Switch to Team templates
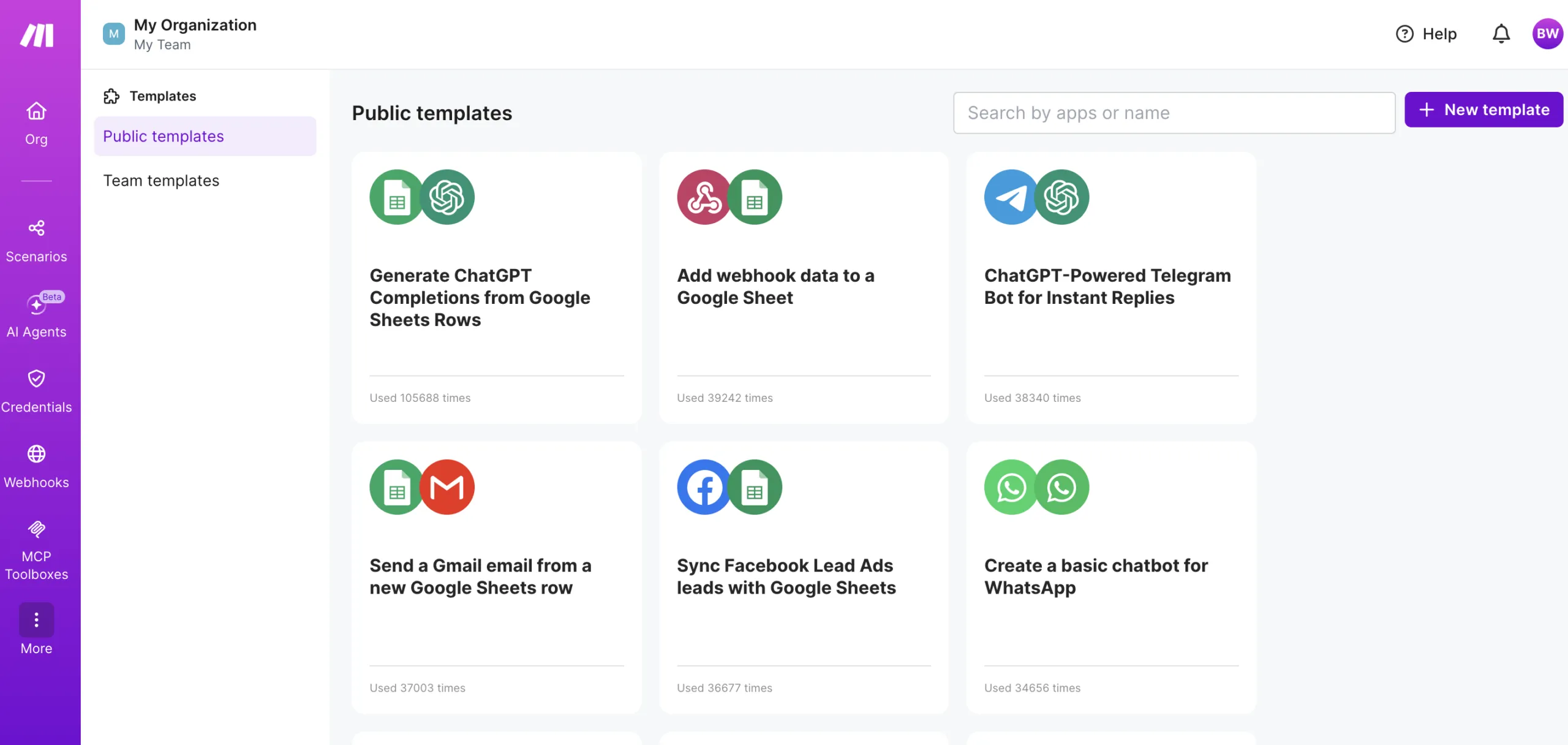The image size is (1568, 745). click(x=161, y=180)
